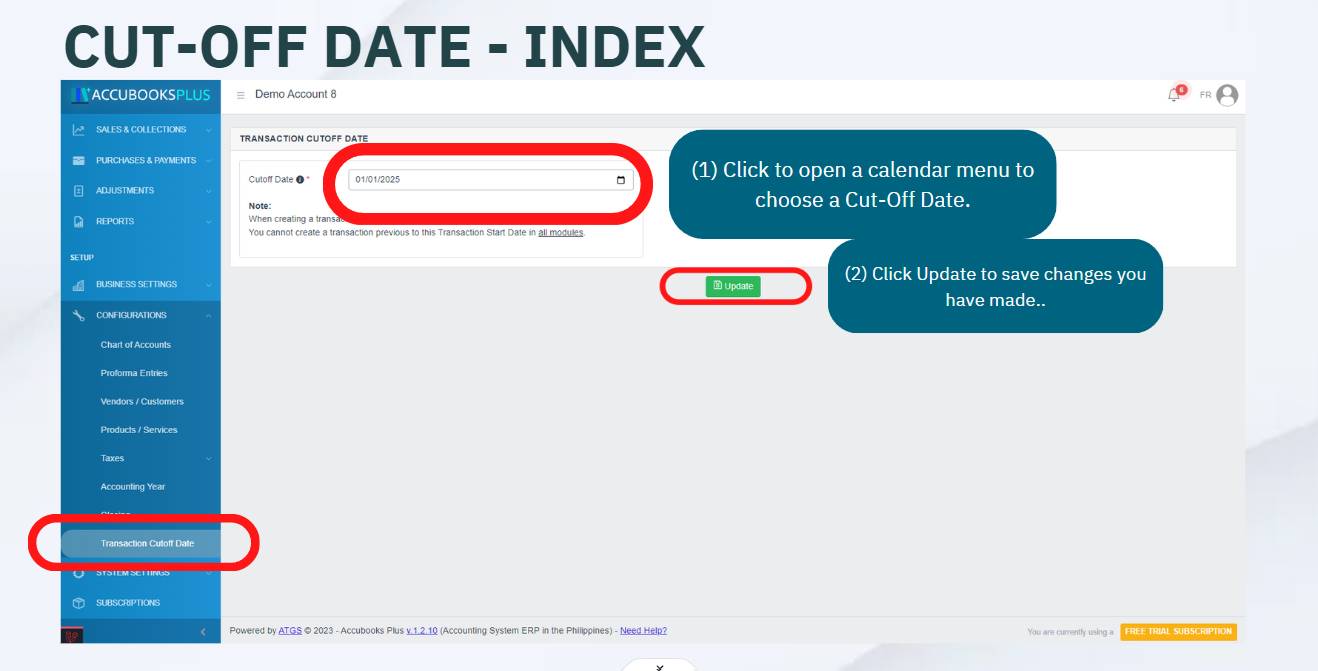Viewport: 1318px width, 671px height.
Task: Open the v.1.2.10 version link
Action: (421, 631)
